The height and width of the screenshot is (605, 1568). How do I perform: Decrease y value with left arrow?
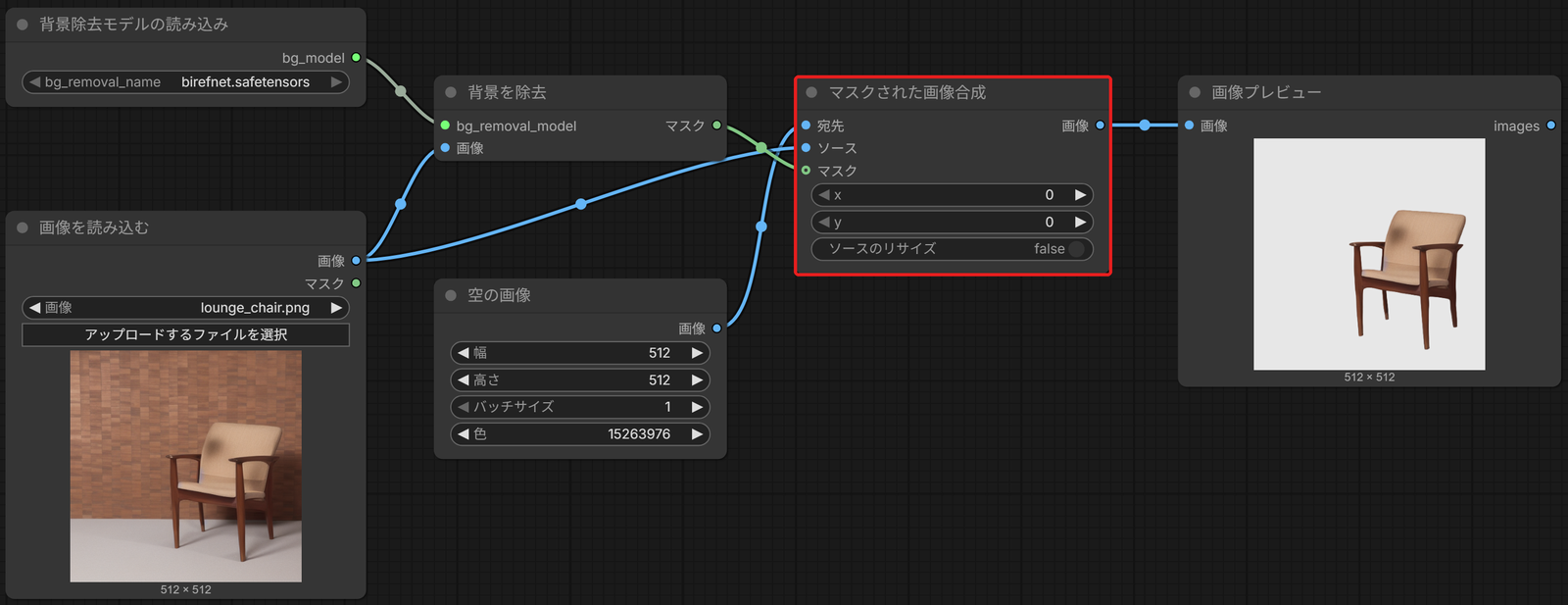point(824,223)
